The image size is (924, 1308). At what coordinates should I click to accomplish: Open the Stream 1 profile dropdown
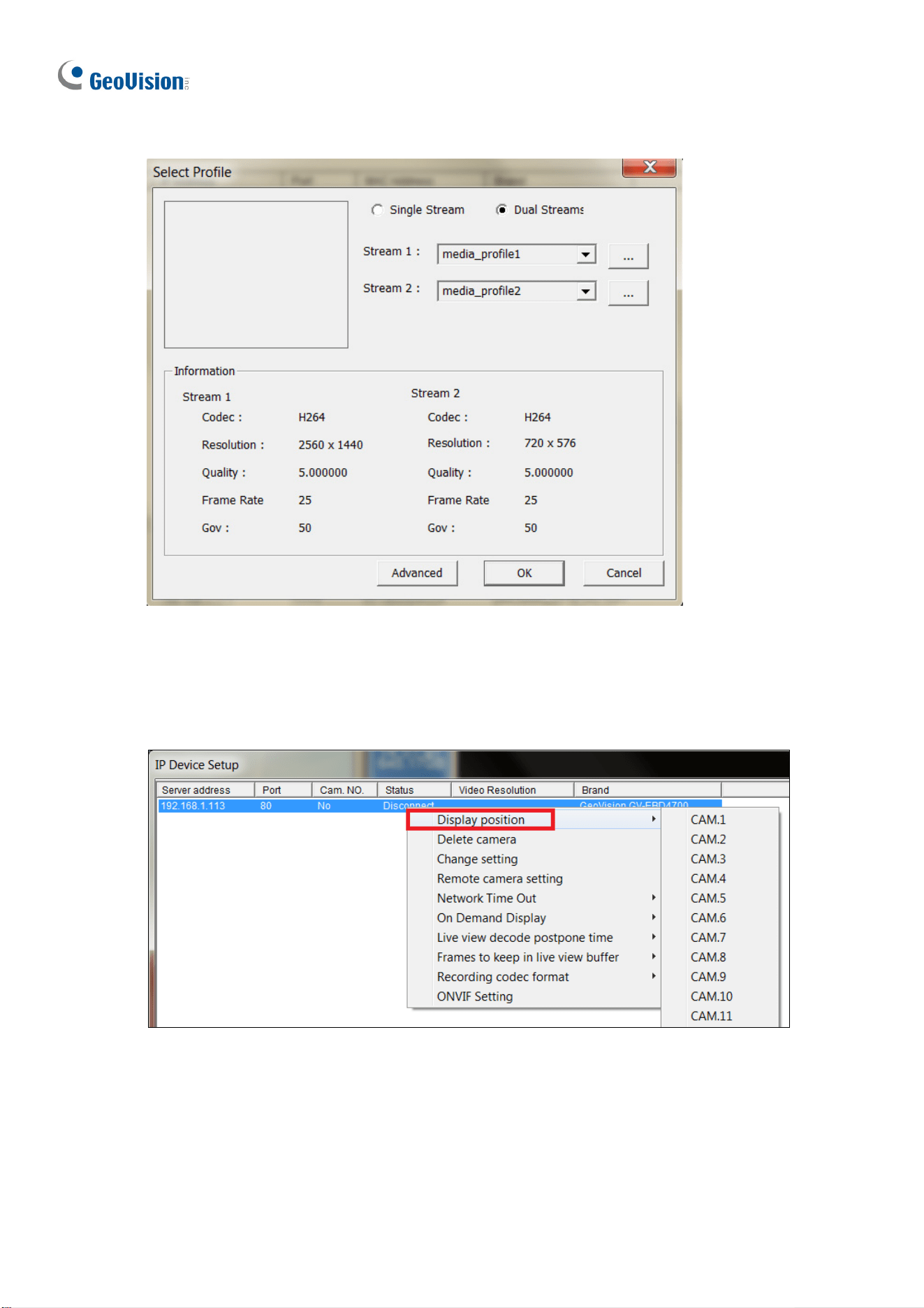click(516, 254)
